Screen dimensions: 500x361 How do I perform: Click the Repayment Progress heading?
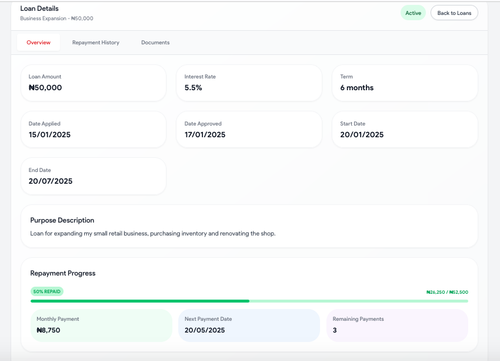tap(63, 273)
